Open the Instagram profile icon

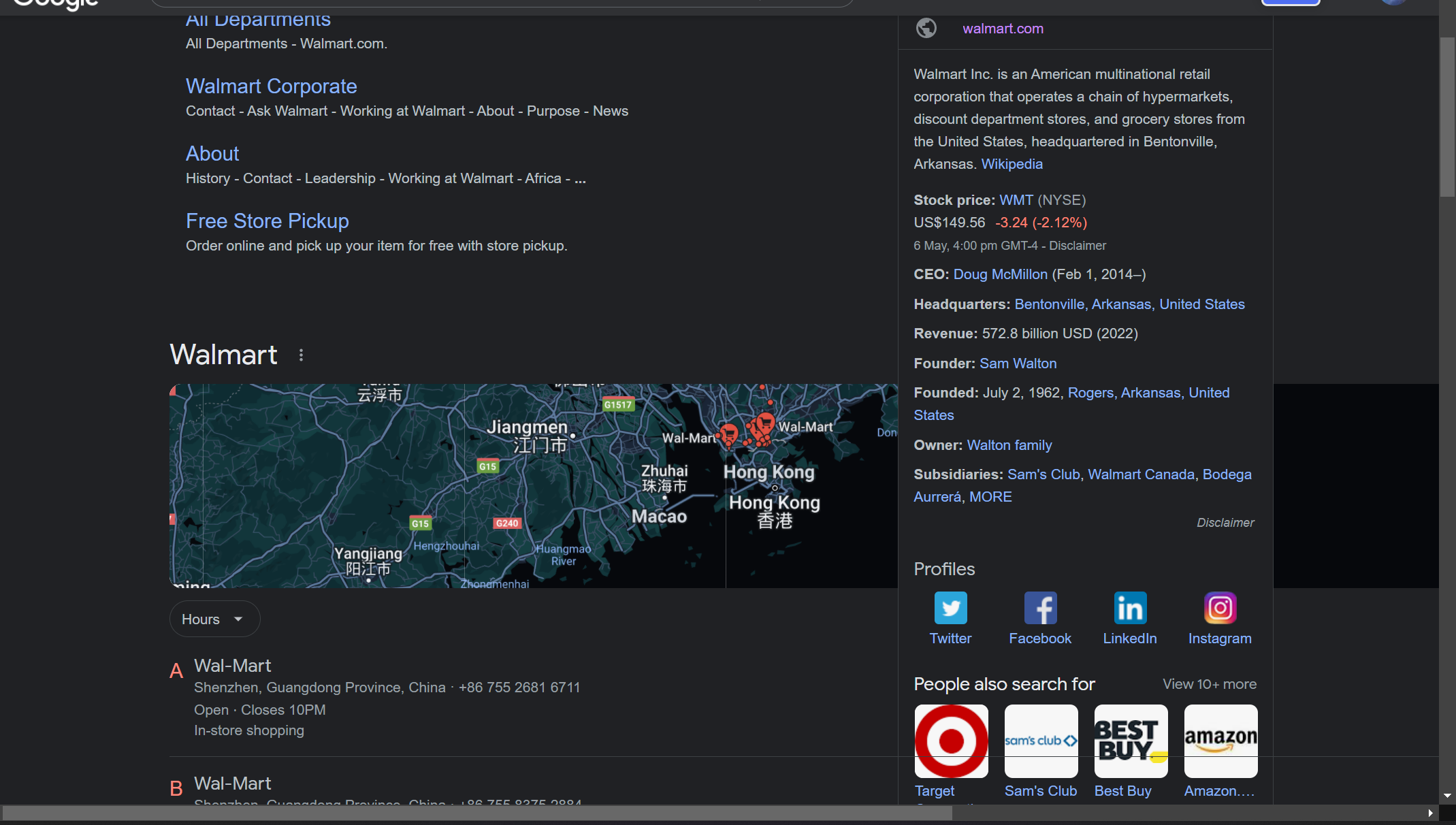click(x=1220, y=608)
